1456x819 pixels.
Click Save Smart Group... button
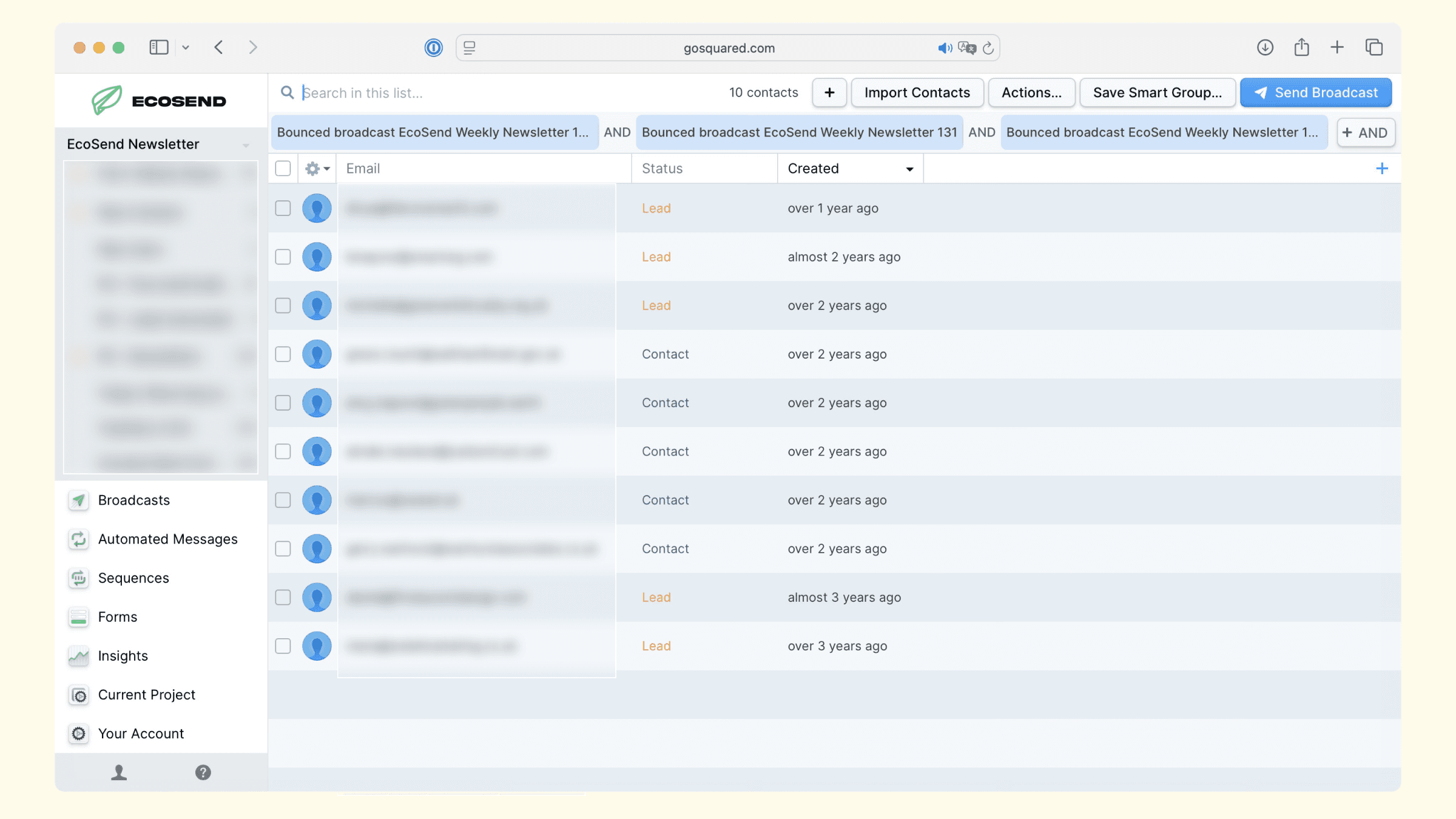pos(1157,92)
